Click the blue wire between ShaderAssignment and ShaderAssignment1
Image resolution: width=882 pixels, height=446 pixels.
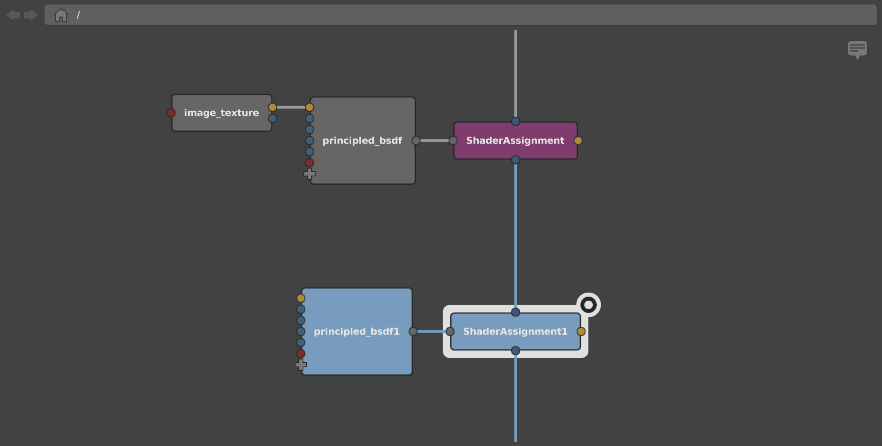pyautogui.click(x=515, y=236)
